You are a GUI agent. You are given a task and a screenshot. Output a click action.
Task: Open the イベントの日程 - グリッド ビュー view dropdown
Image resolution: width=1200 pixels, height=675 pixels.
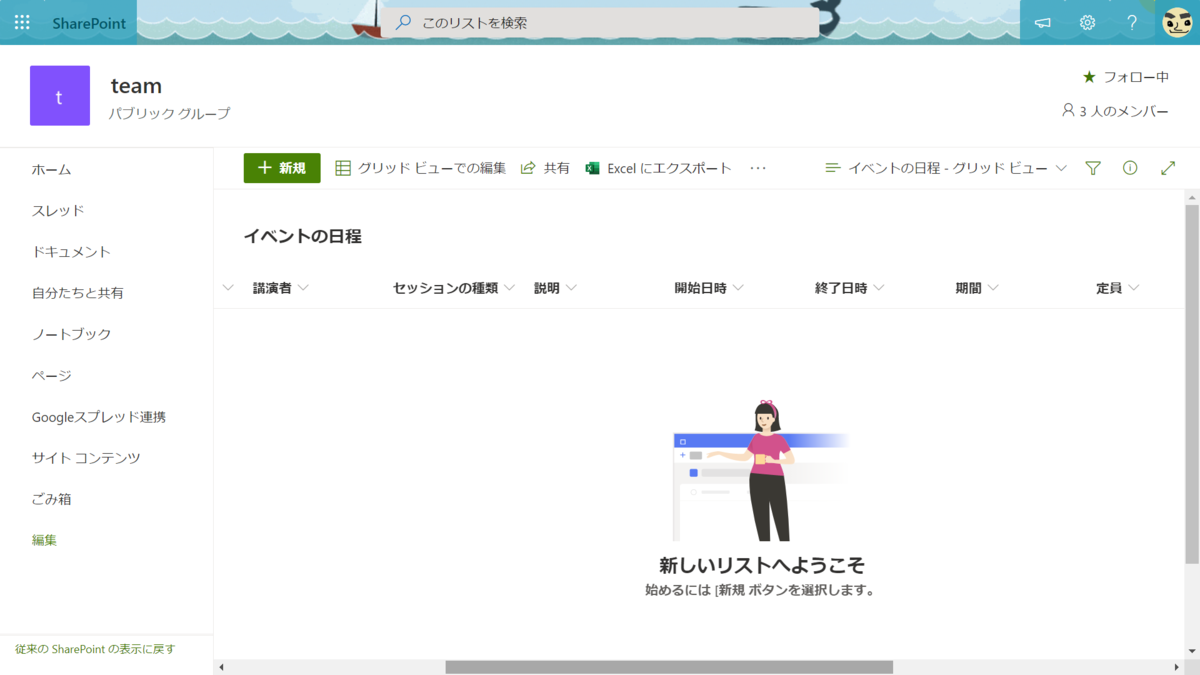(x=946, y=168)
